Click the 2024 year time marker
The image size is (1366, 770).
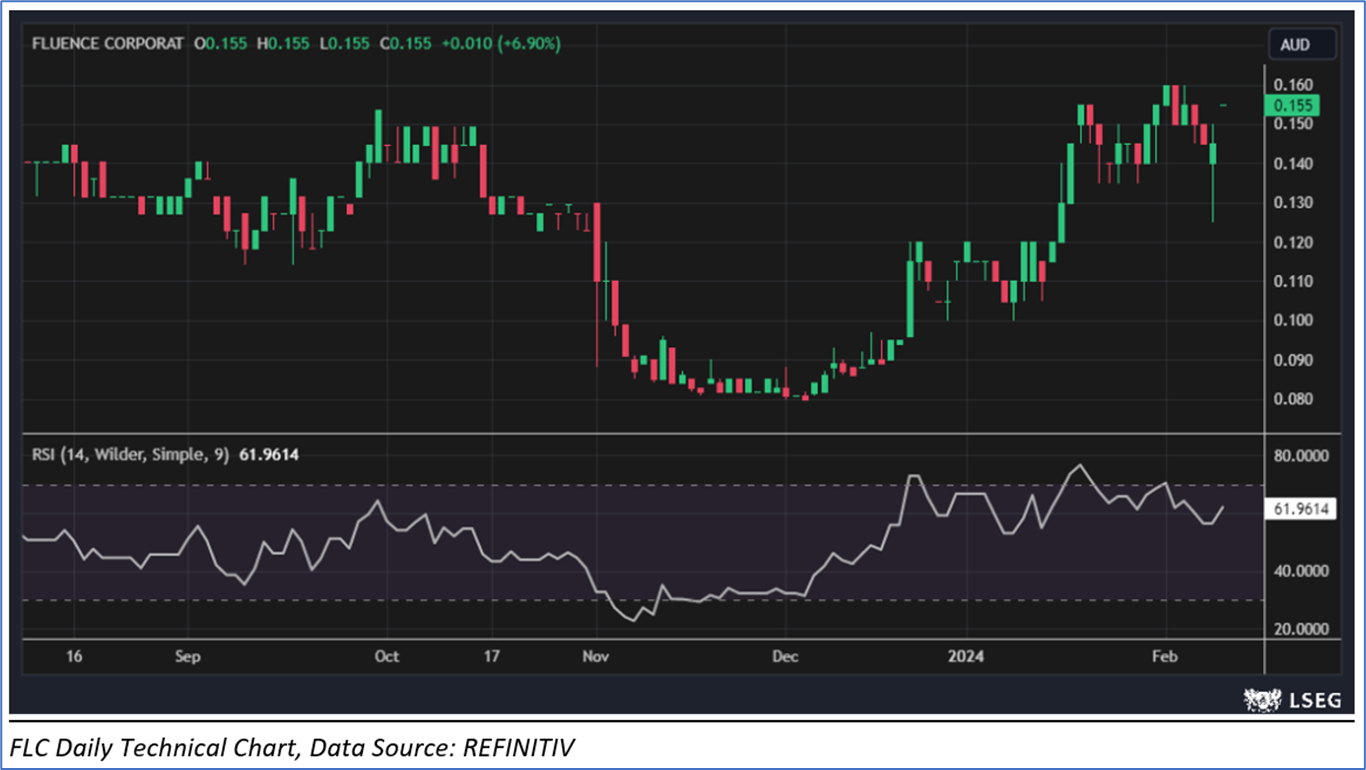(x=968, y=657)
